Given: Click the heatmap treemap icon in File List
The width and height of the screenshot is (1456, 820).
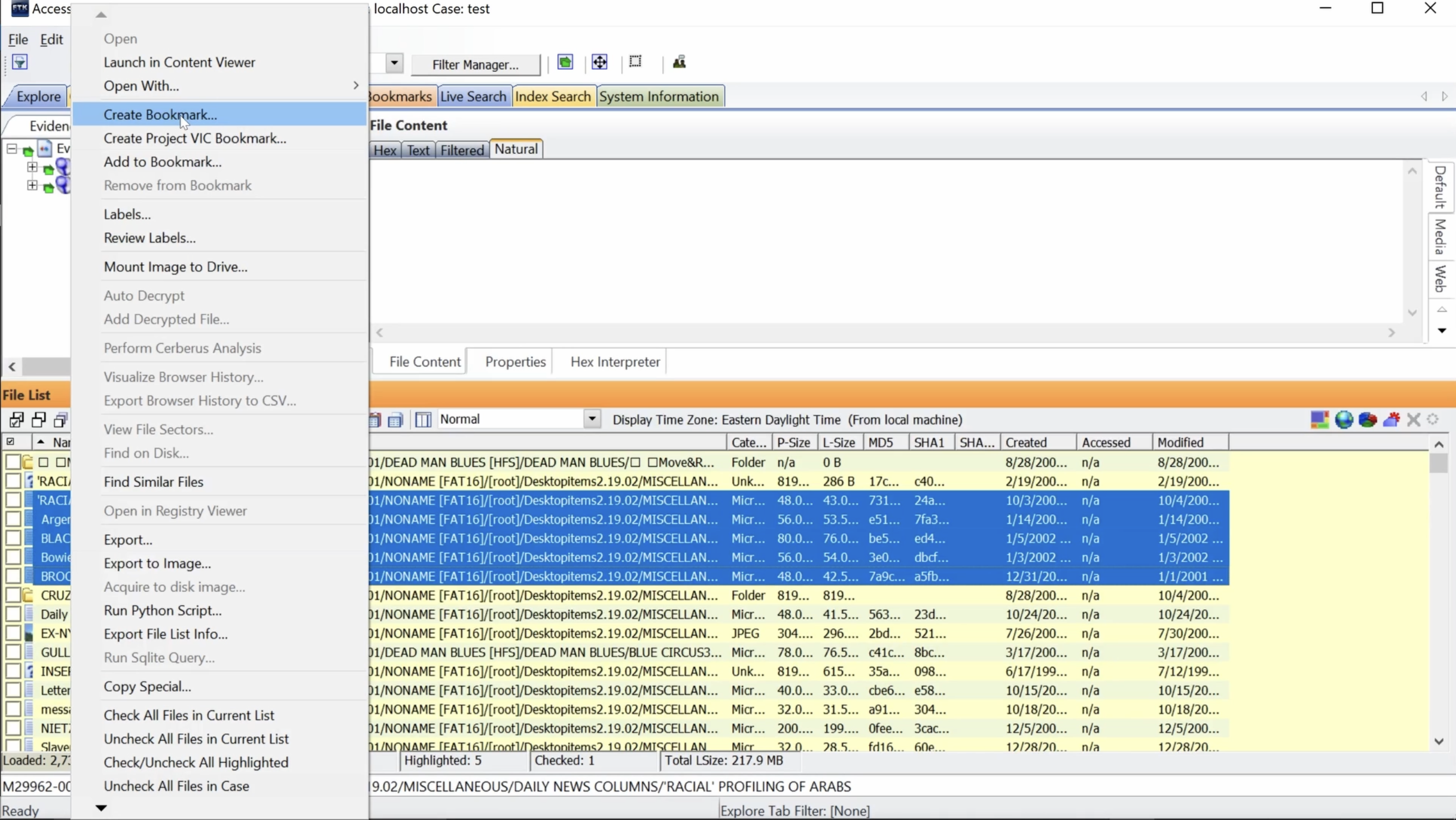Looking at the screenshot, I should click(1320, 420).
